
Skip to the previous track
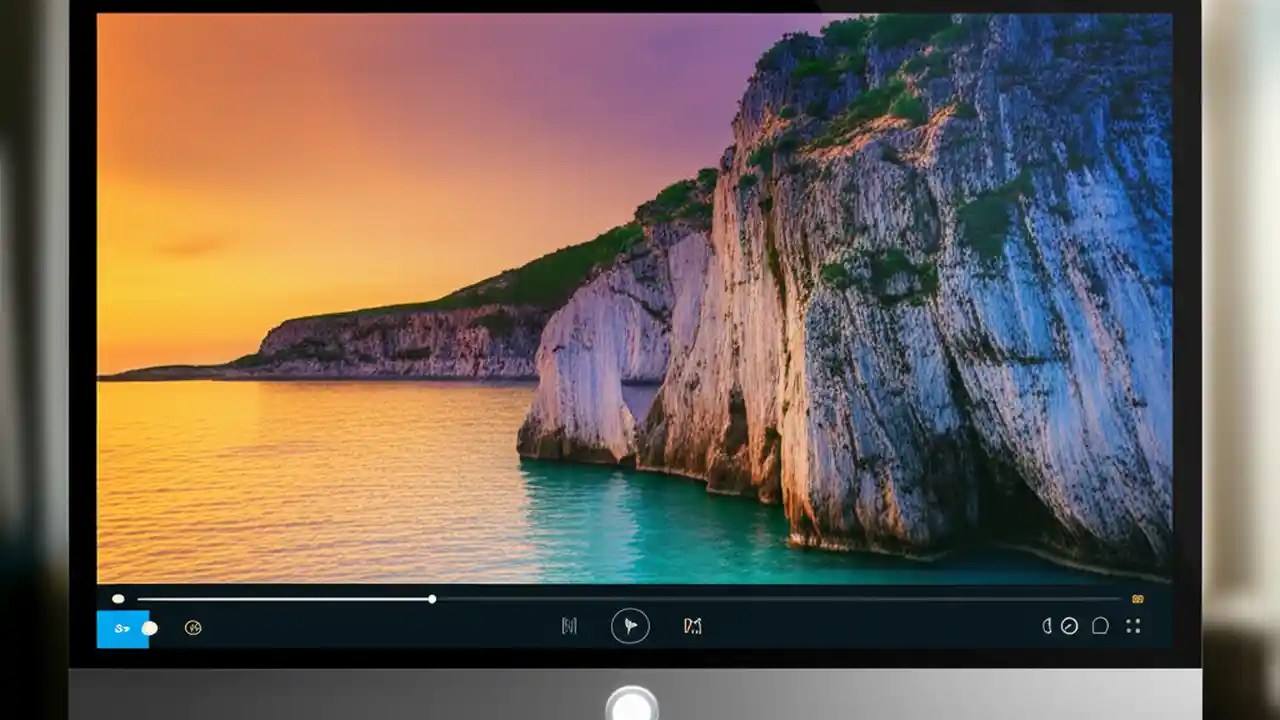[569, 626]
